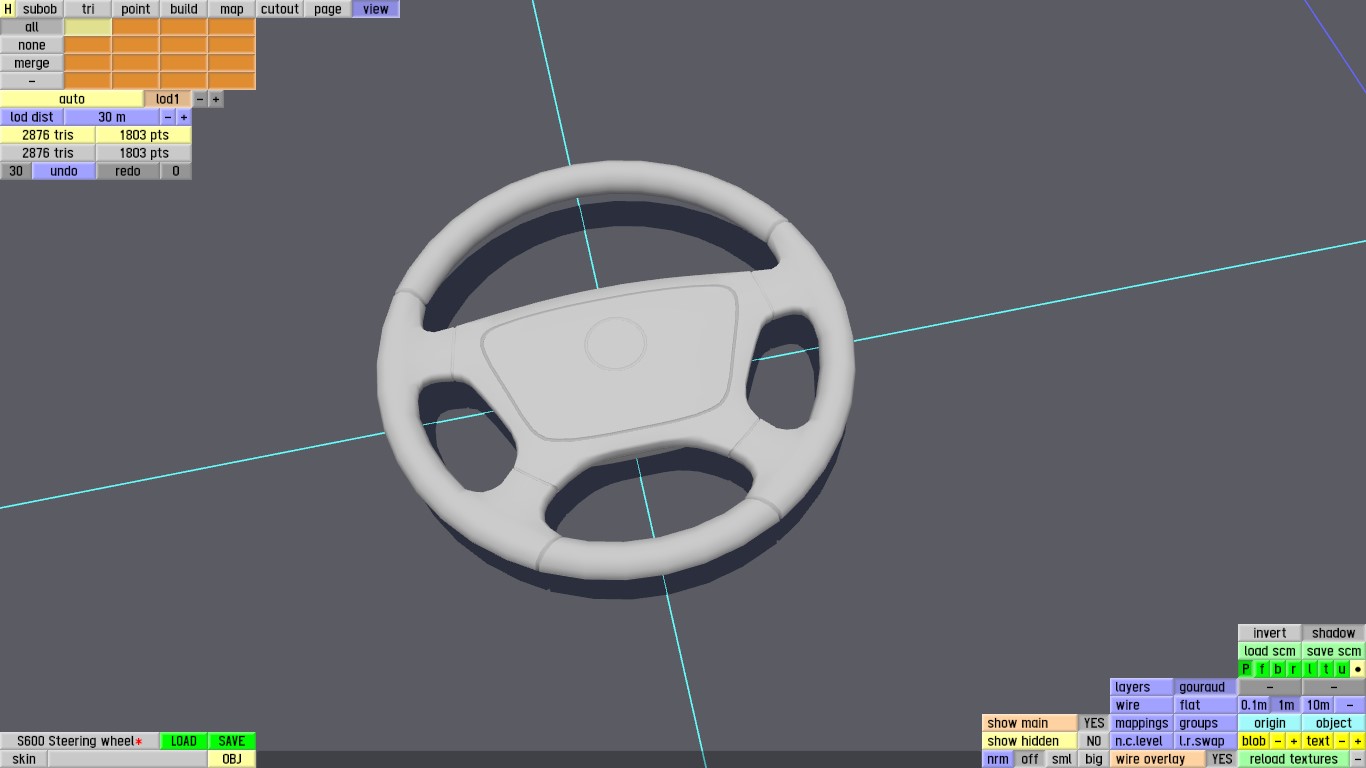The image size is (1366, 768).
Task: Click the l.r.swap button
Action: (x=1206, y=741)
